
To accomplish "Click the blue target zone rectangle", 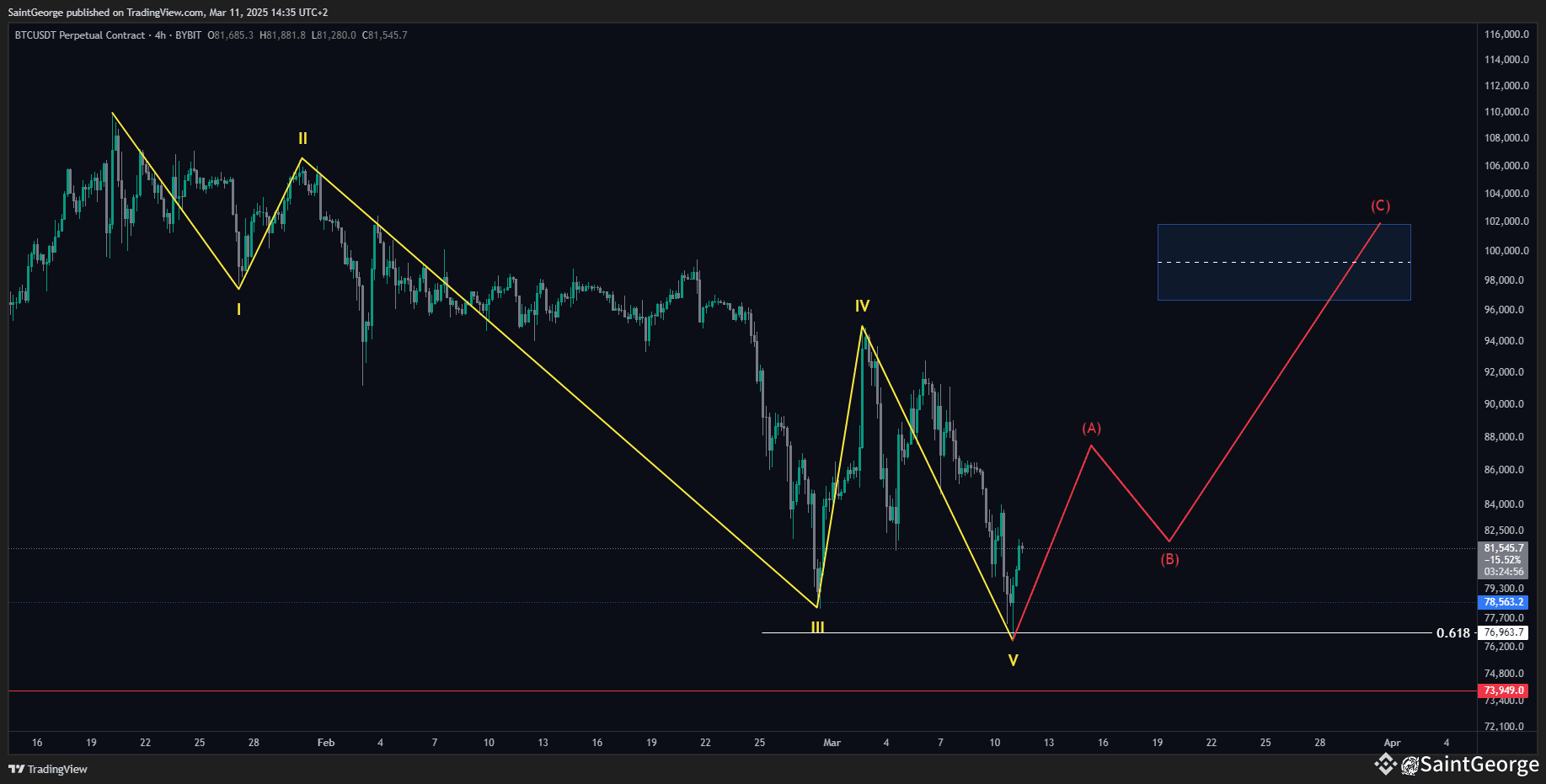I will coord(1284,262).
